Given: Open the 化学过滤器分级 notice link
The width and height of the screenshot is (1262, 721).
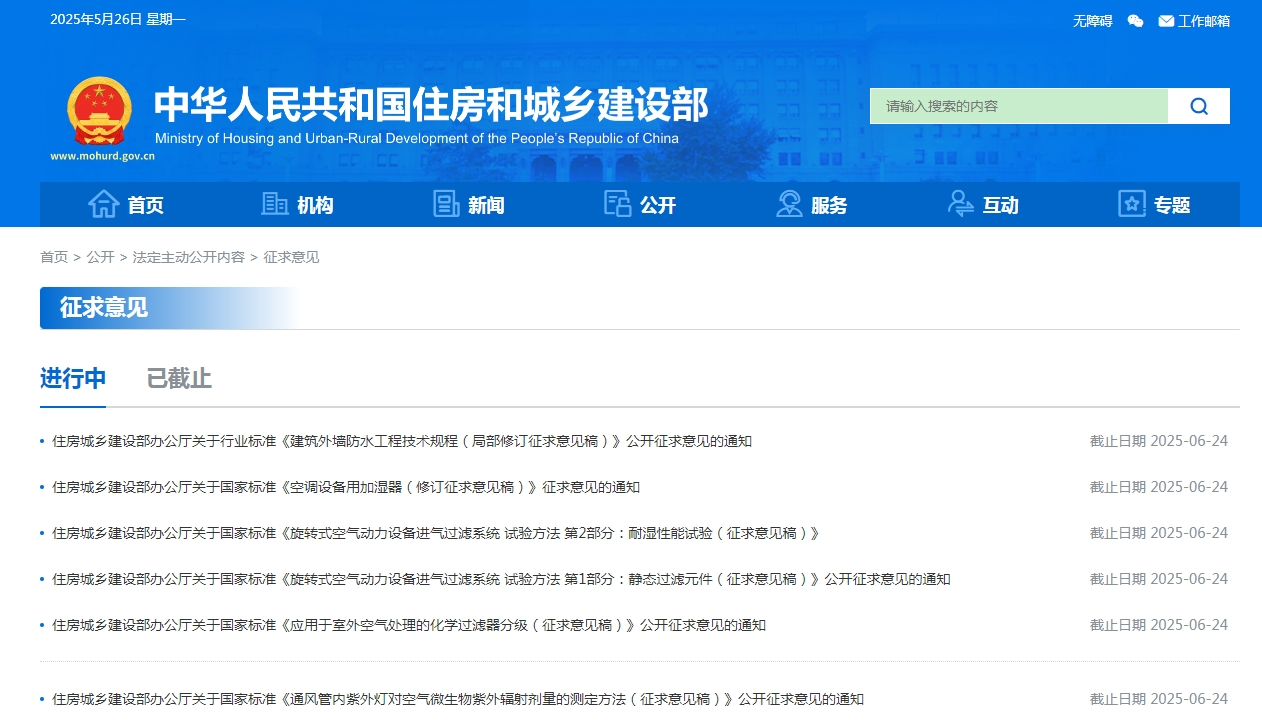Looking at the screenshot, I should [409, 625].
